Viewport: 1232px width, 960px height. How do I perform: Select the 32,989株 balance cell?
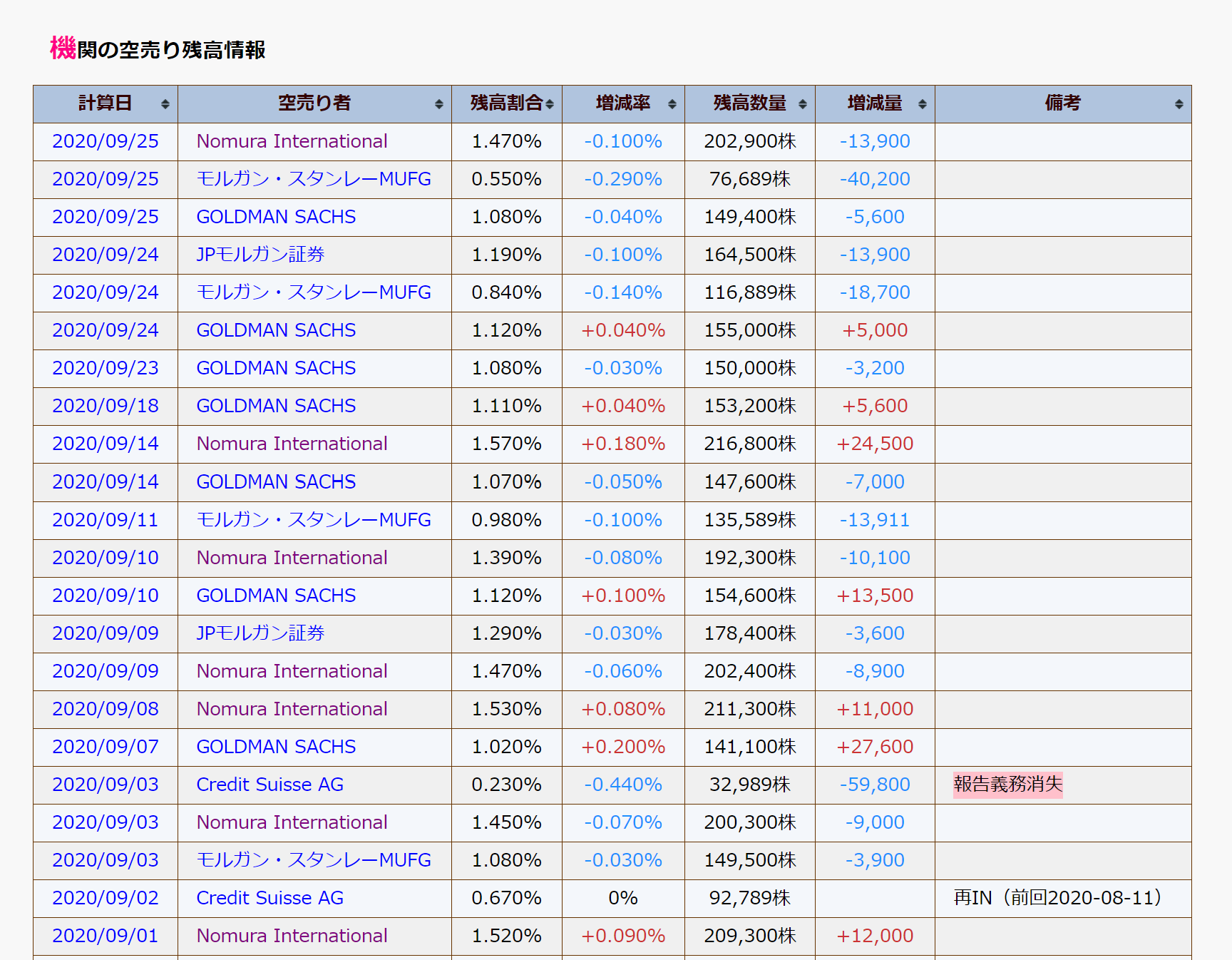click(750, 785)
